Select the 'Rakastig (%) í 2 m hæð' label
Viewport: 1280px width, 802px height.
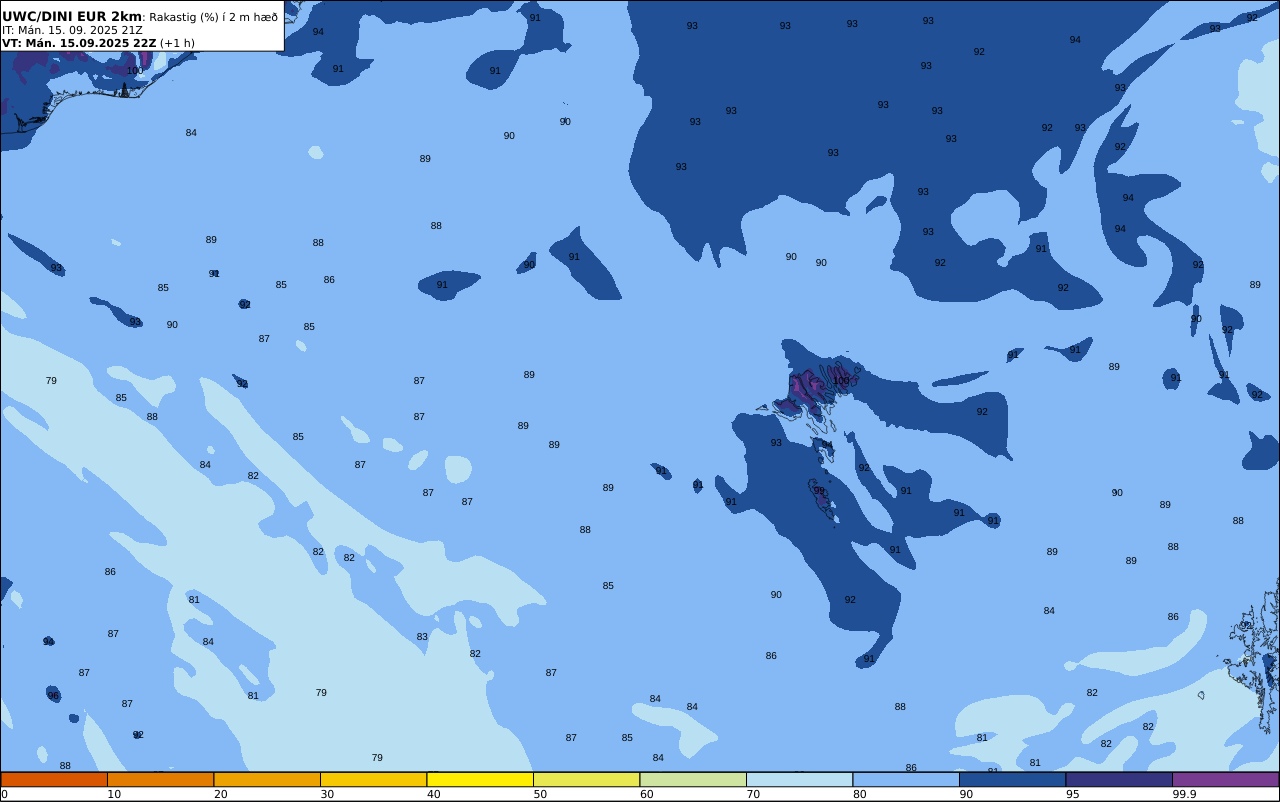point(214,17)
